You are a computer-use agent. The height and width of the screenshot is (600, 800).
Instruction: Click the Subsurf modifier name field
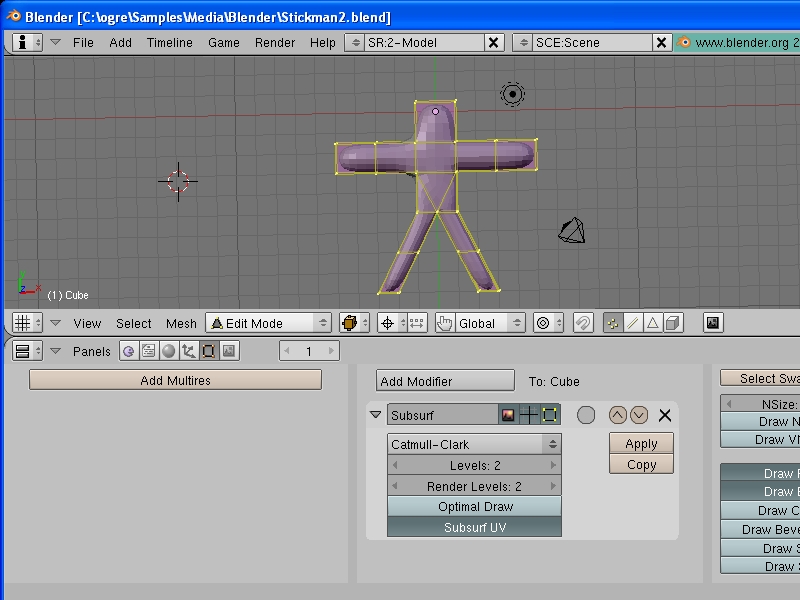[x=442, y=415]
